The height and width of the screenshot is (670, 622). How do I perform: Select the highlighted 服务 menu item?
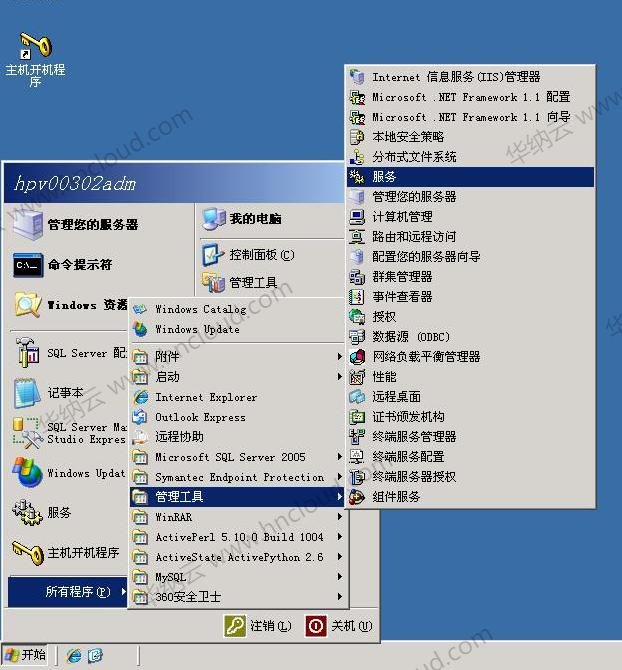pos(471,176)
